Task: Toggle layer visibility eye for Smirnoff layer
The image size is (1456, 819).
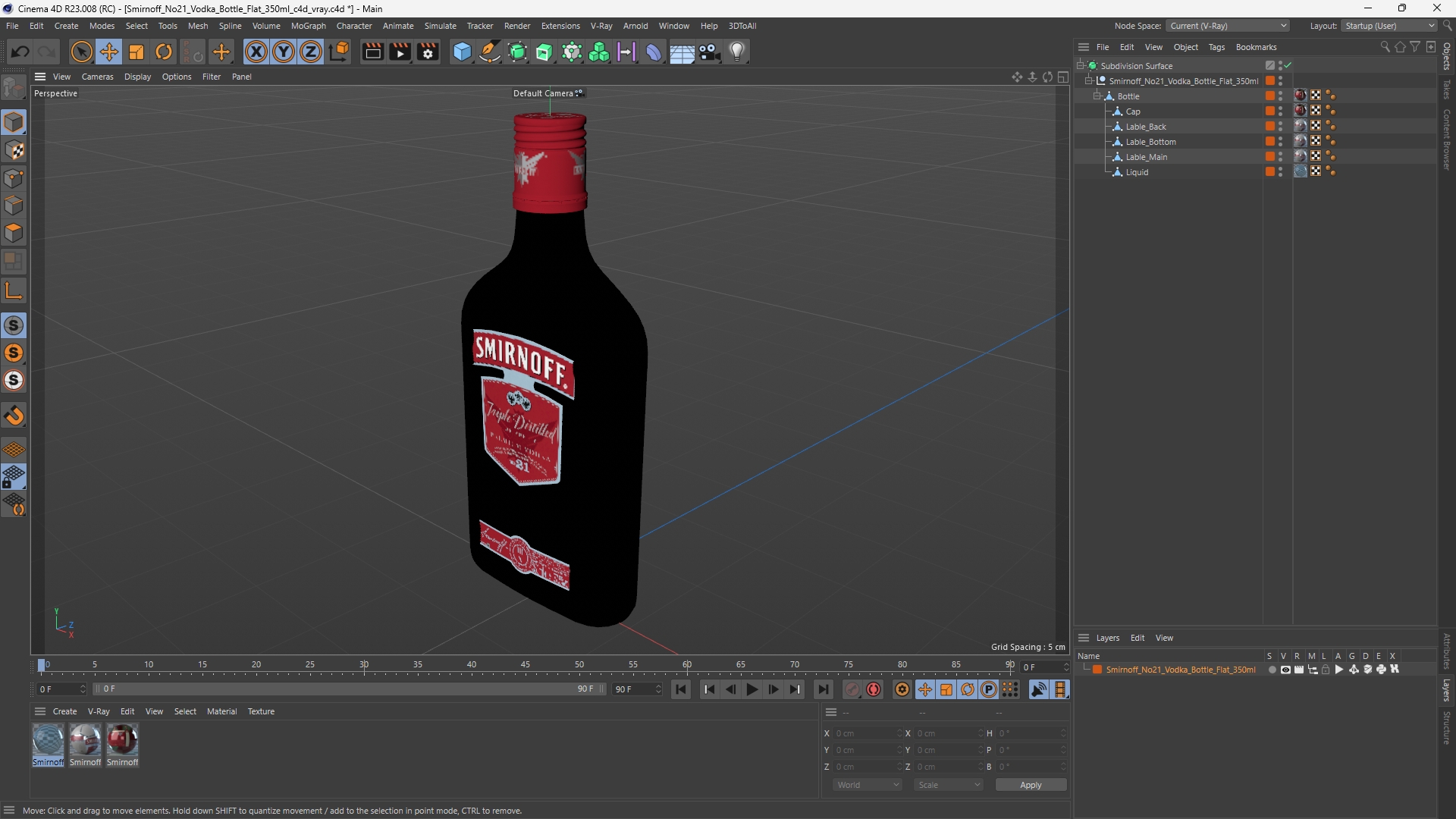Action: 1285,670
